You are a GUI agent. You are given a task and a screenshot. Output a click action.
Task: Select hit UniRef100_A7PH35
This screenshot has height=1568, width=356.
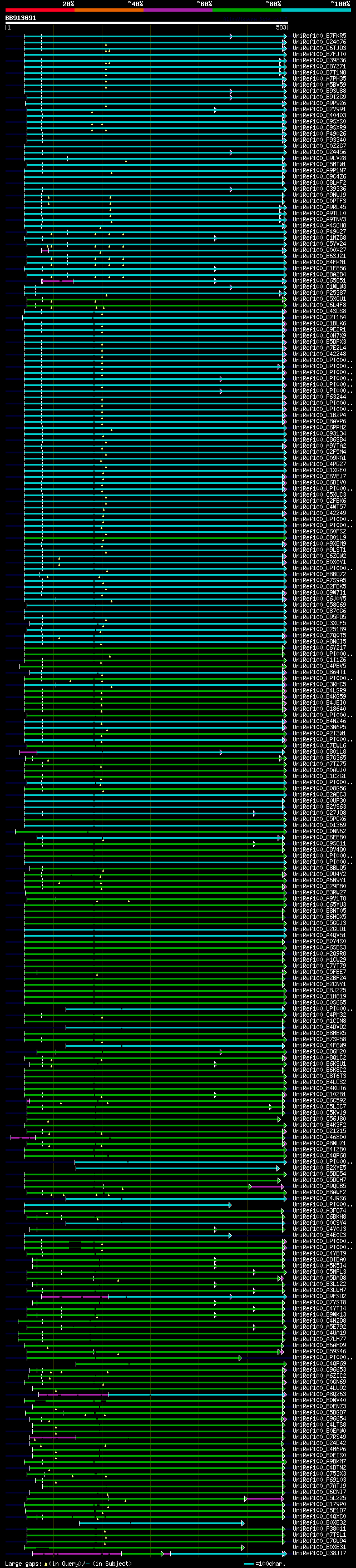[x=319, y=78]
